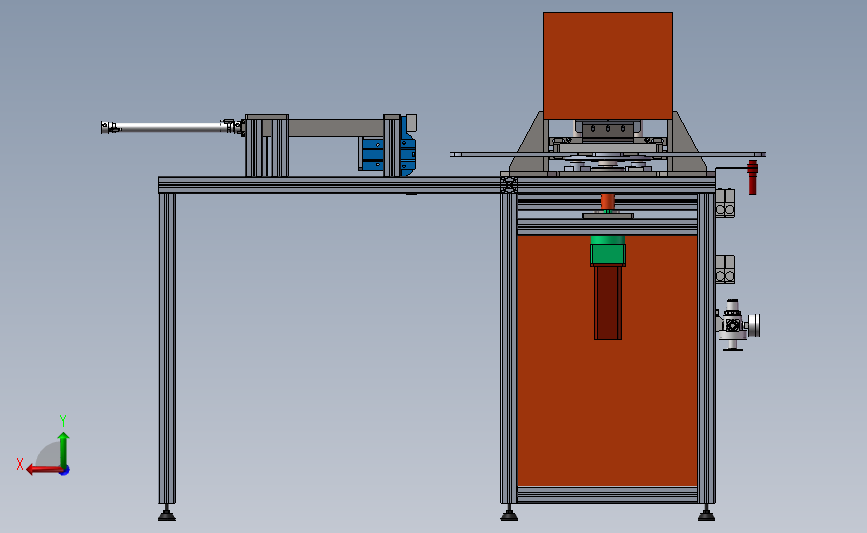Viewport: 867px width, 533px height.
Task: Select the cabinet's left leveling foot
Action: pos(509,514)
